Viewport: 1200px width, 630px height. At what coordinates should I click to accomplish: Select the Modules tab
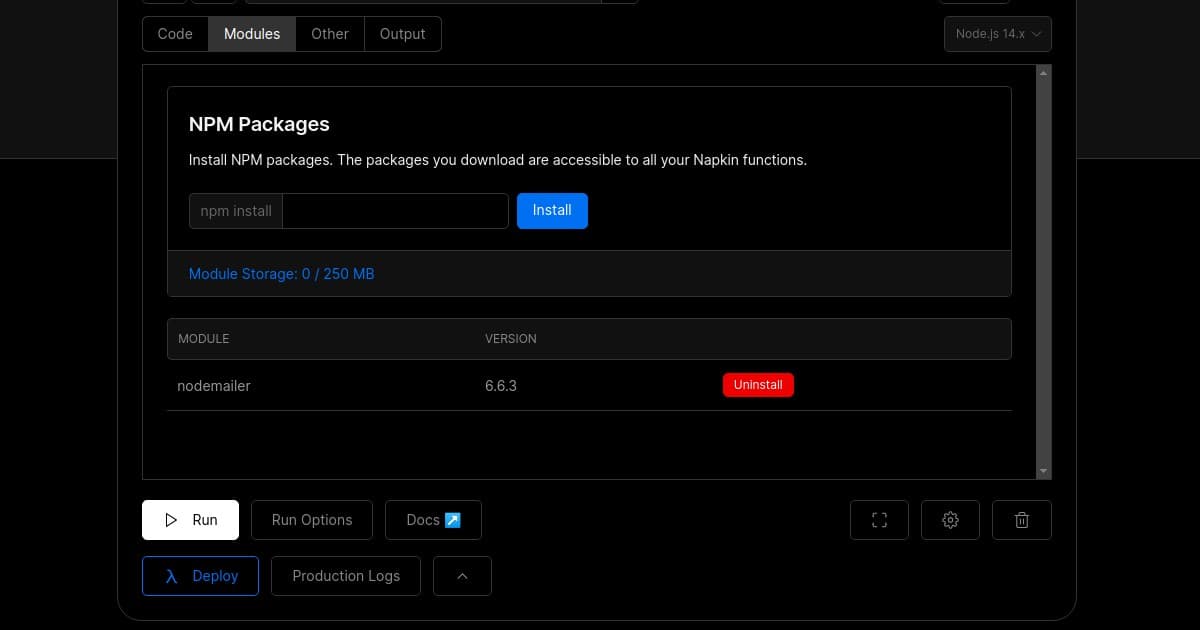point(251,33)
